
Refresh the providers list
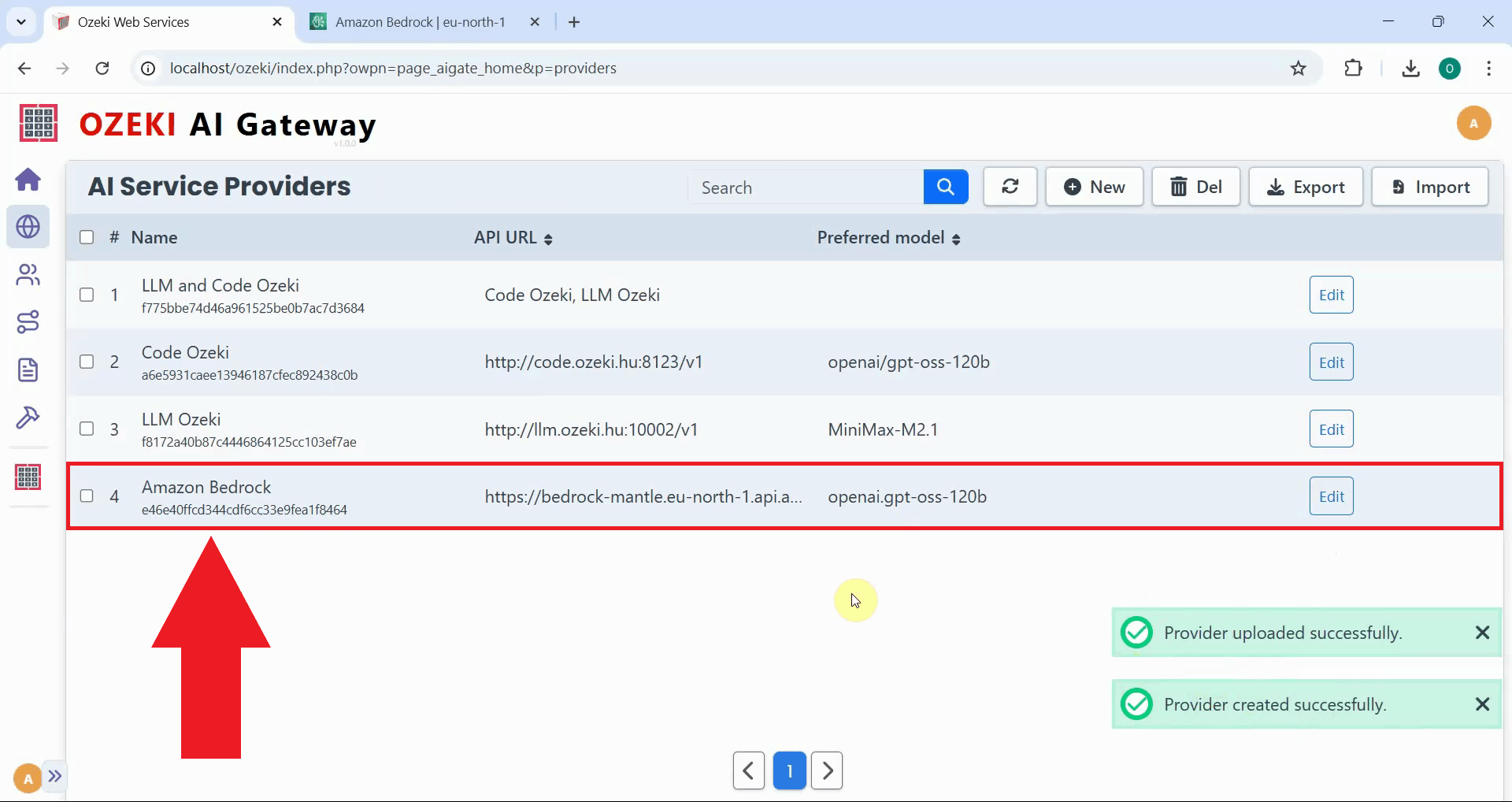click(1010, 188)
